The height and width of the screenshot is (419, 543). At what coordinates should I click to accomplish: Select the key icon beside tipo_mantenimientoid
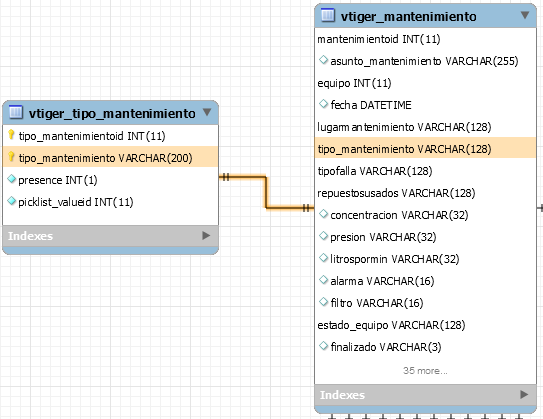(11, 135)
